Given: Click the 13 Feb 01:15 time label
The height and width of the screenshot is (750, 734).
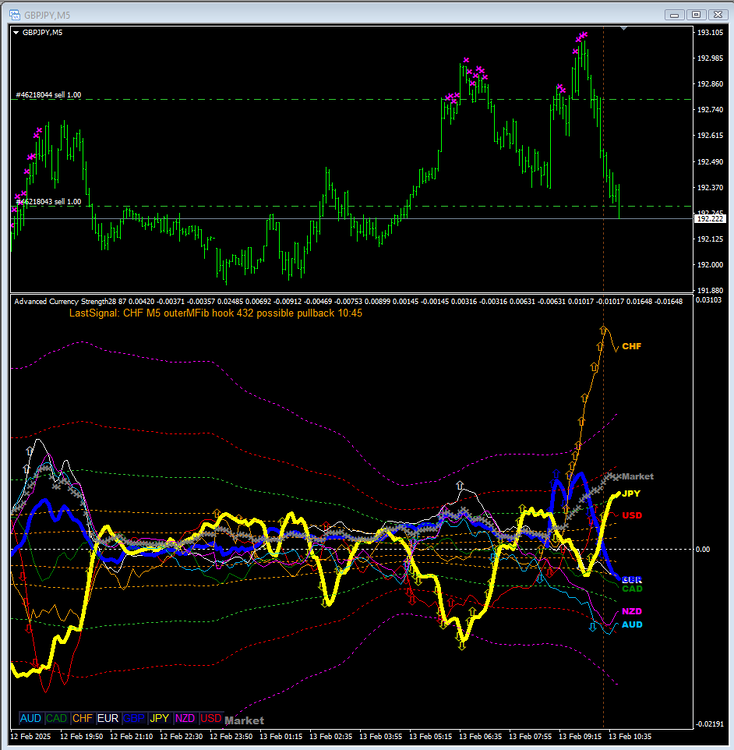Looking at the screenshot, I should (281, 737).
